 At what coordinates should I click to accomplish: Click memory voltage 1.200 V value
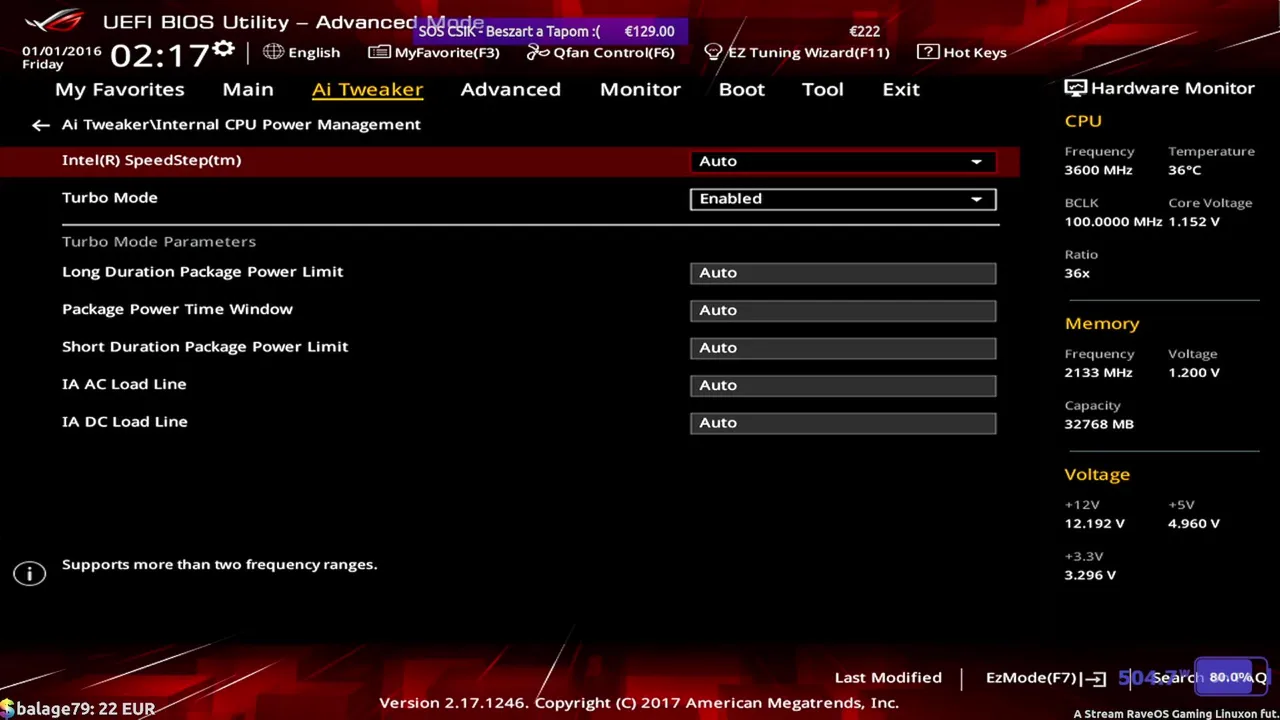[1194, 372]
